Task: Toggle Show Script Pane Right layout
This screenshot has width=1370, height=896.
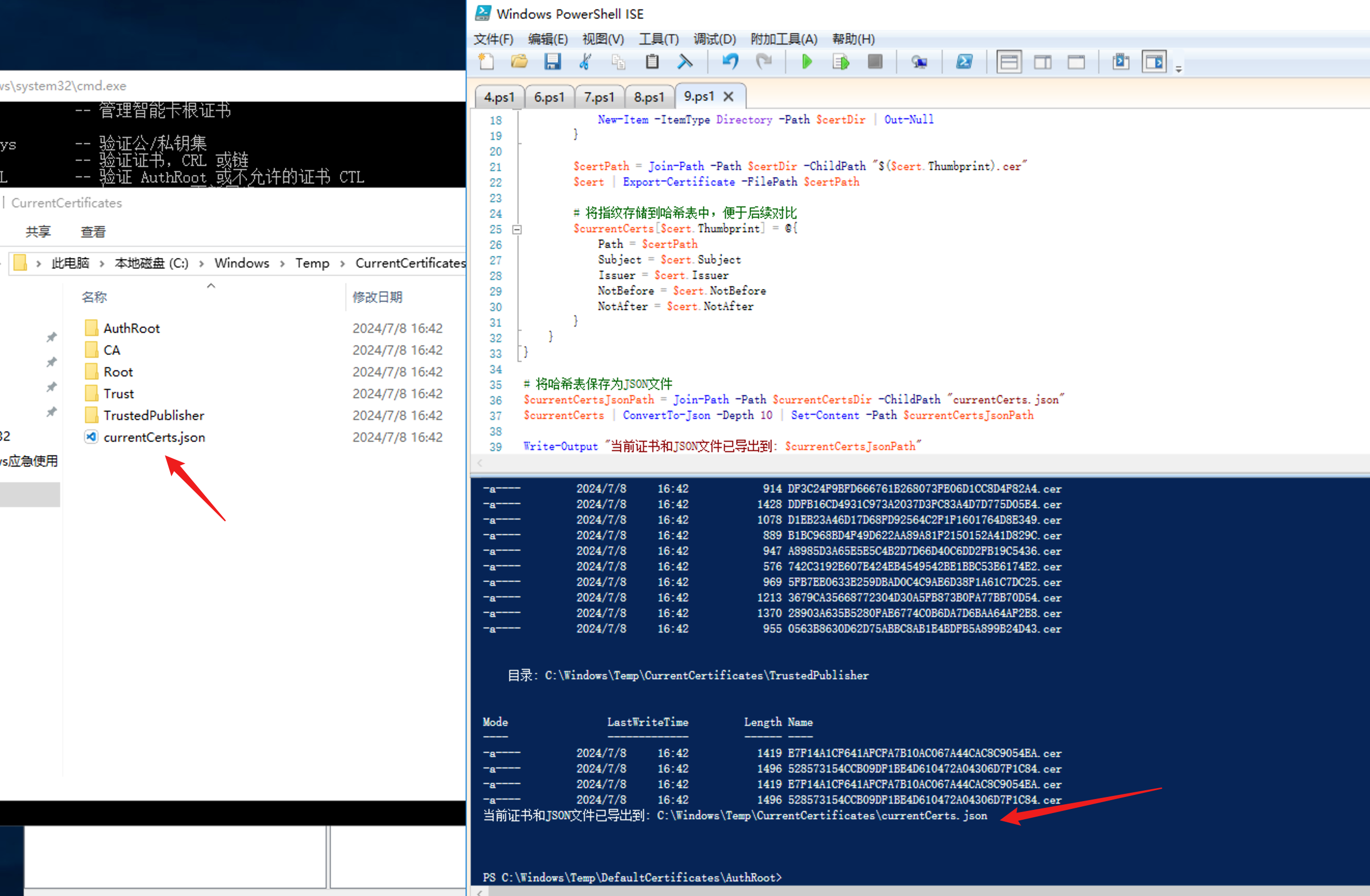Action: 1042,62
